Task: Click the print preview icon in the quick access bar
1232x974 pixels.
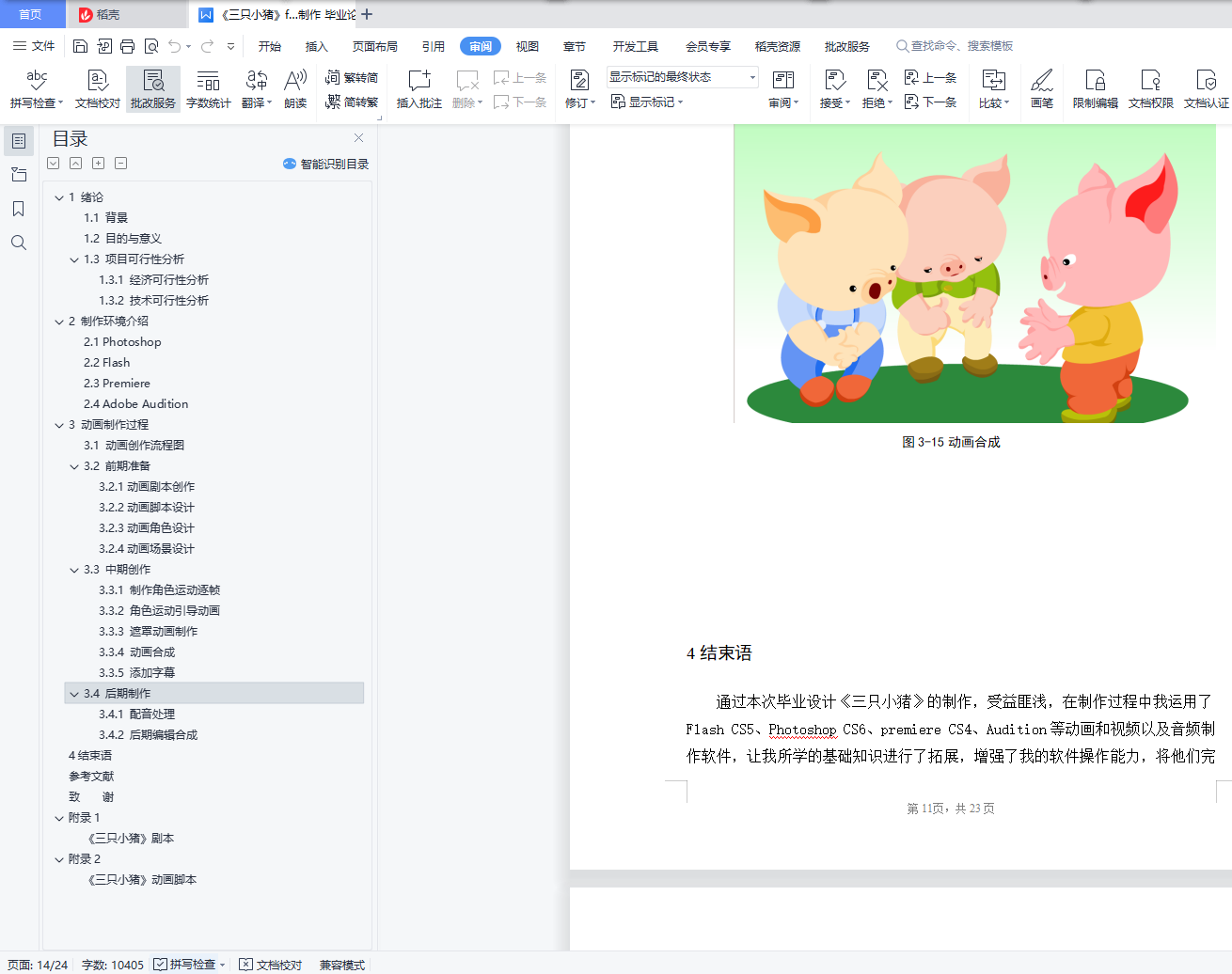Action: click(151, 46)
